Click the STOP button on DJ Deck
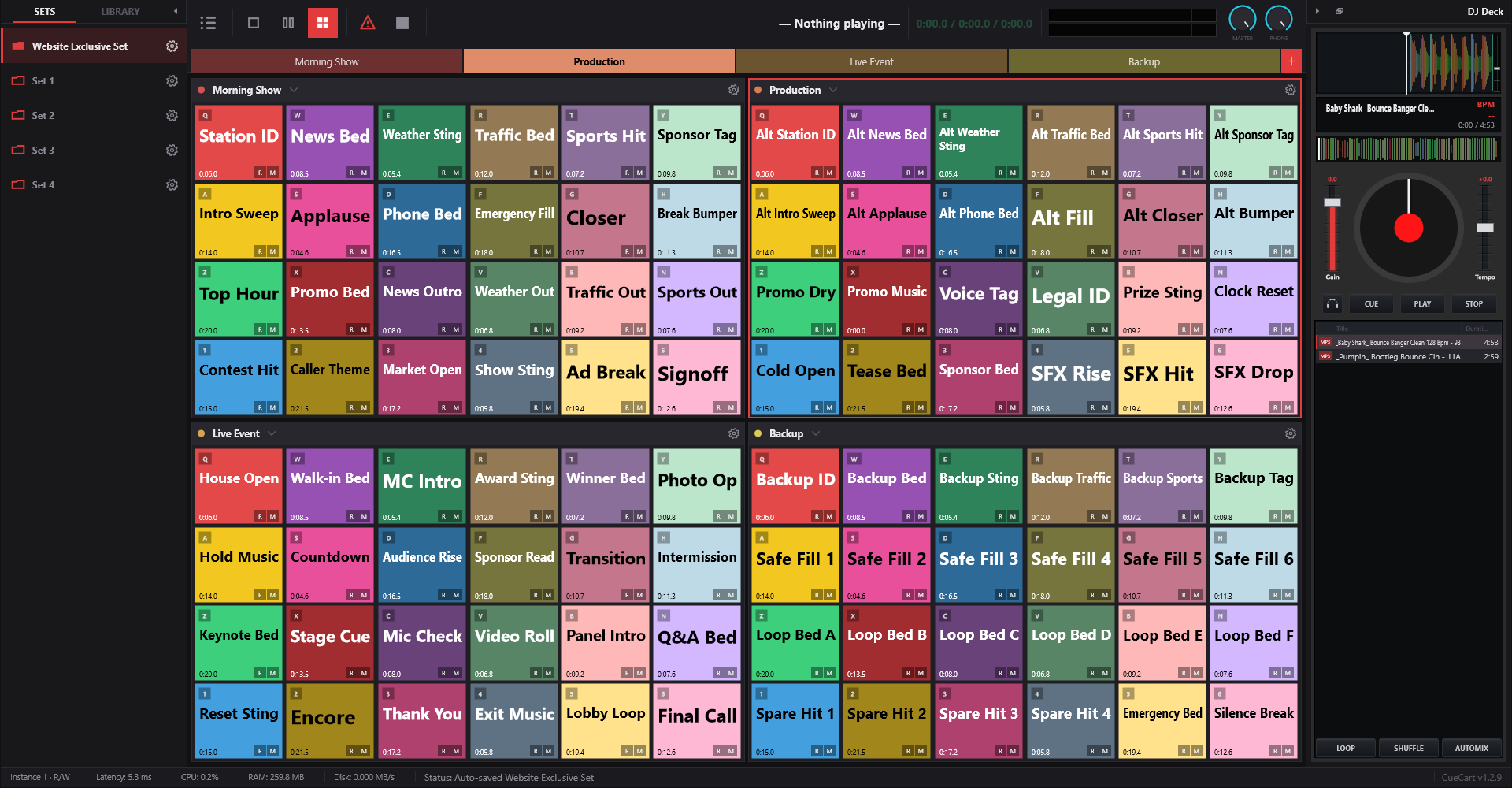This screenshot has width=1512, height=788. click(x=1474, y=304)
